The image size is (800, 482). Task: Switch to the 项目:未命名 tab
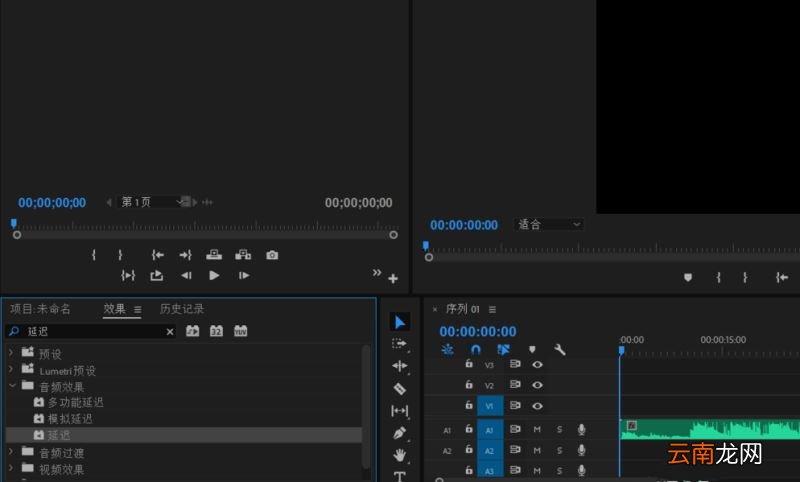[40, 309]
